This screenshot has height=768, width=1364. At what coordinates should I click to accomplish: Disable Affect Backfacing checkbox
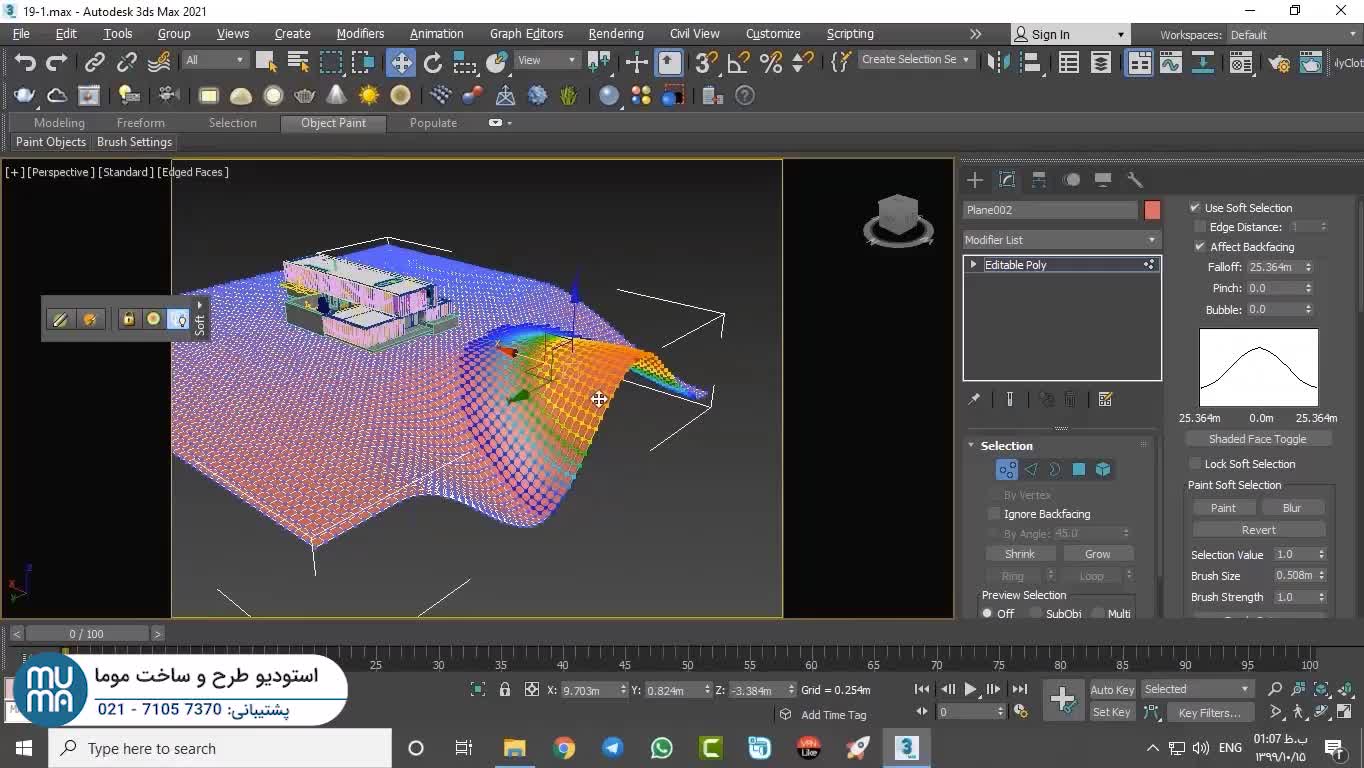[1200, 247]
